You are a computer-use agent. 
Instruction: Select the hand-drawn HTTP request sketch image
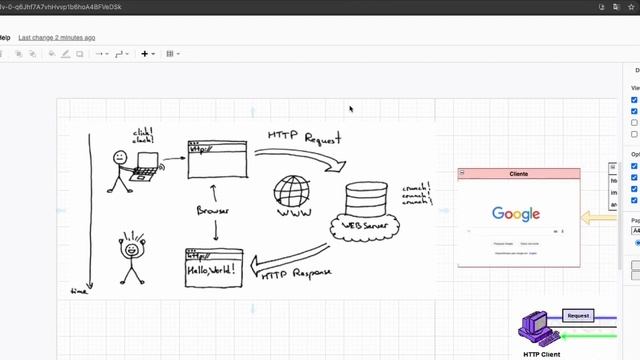click(252, 209)
